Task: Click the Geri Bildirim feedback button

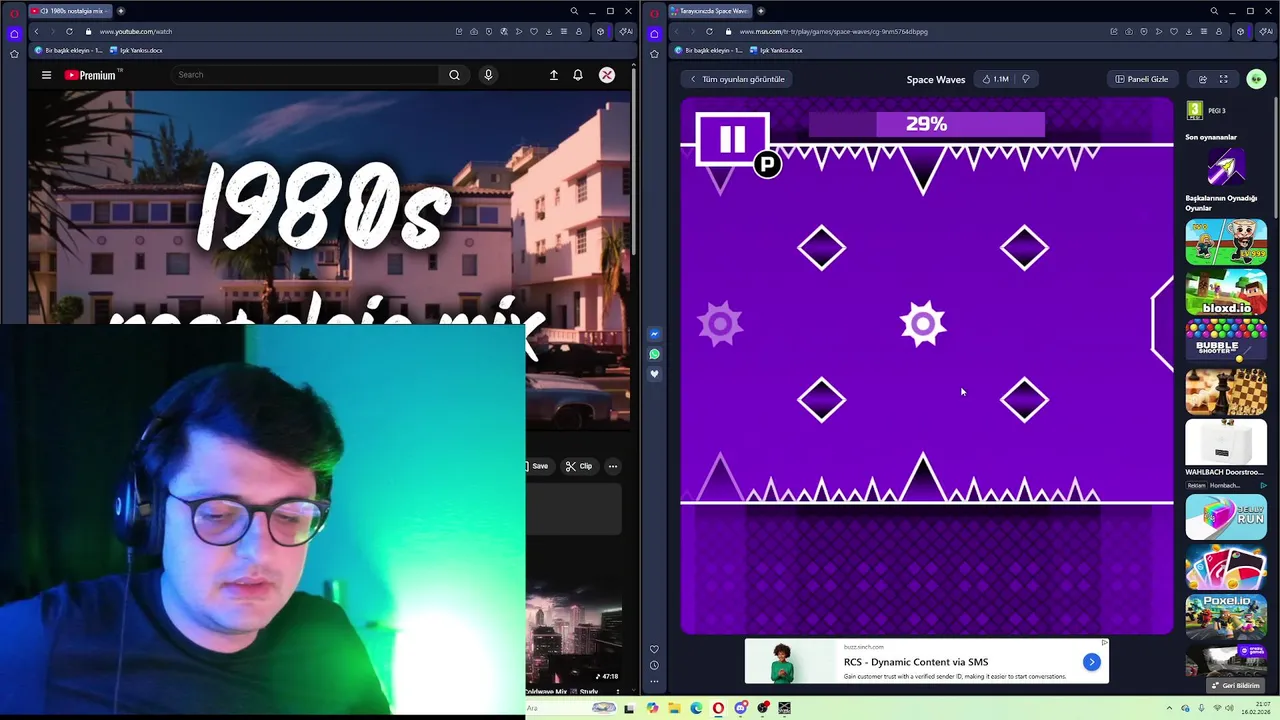Action: pos(1235,685)
